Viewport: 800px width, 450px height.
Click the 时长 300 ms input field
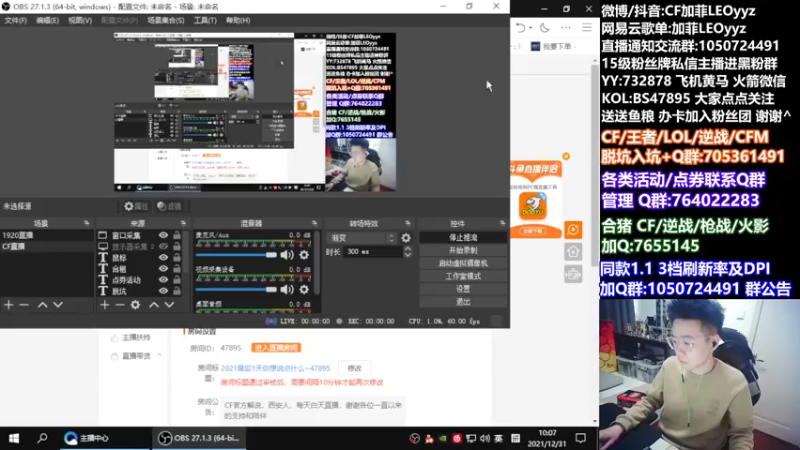tap(373, 252)
